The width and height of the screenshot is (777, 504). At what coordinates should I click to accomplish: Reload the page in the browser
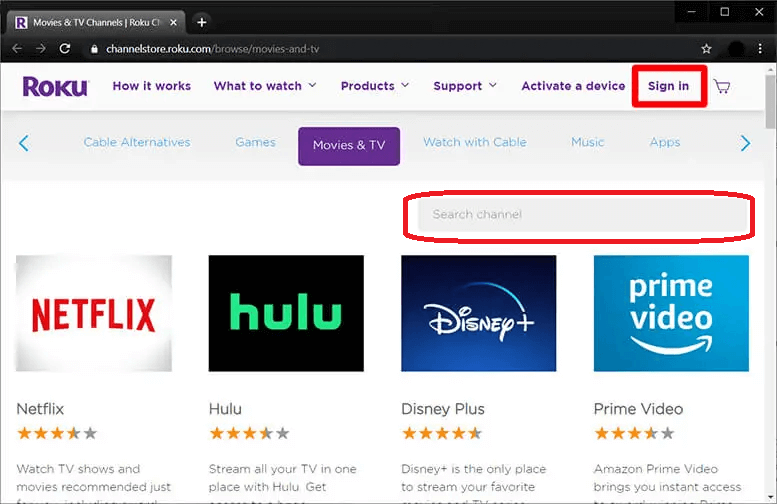click(65, 48)
